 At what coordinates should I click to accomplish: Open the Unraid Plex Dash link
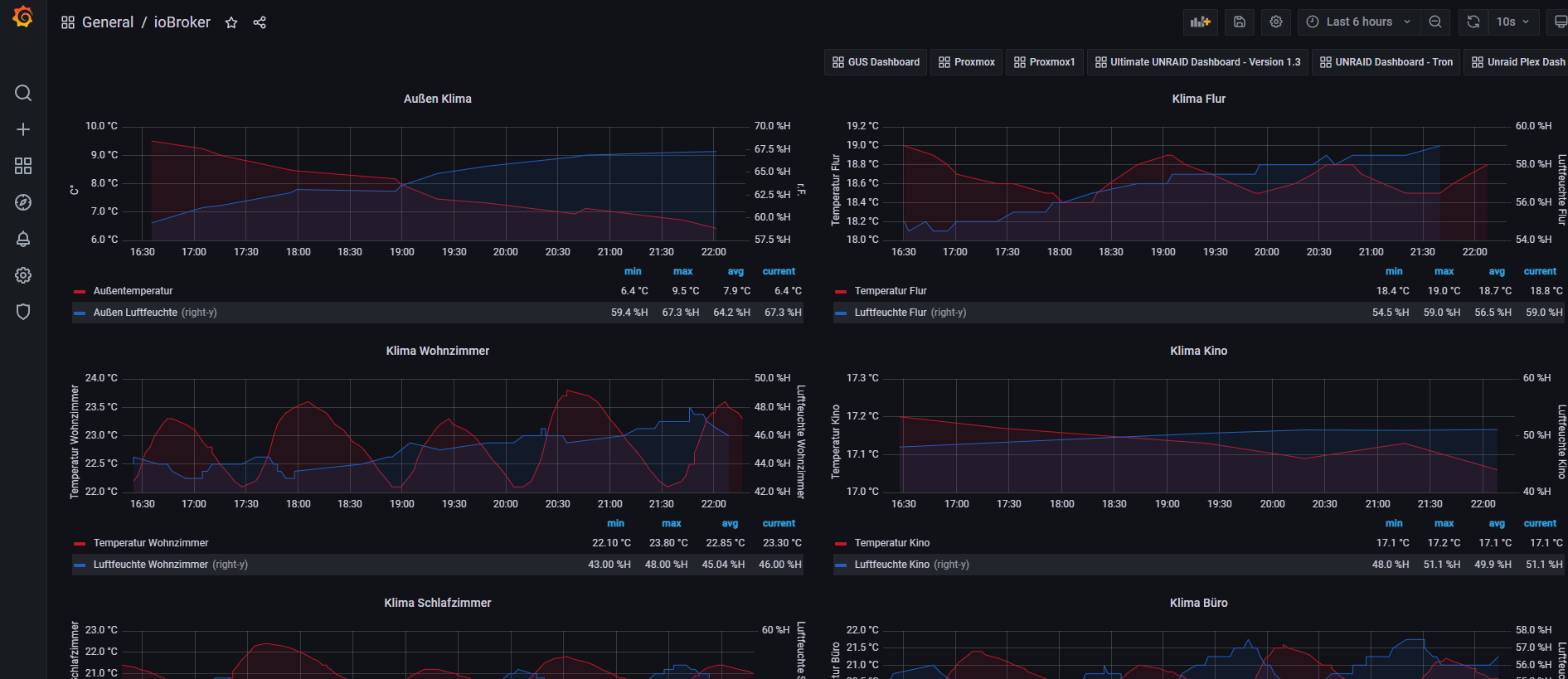[1517, 62]
